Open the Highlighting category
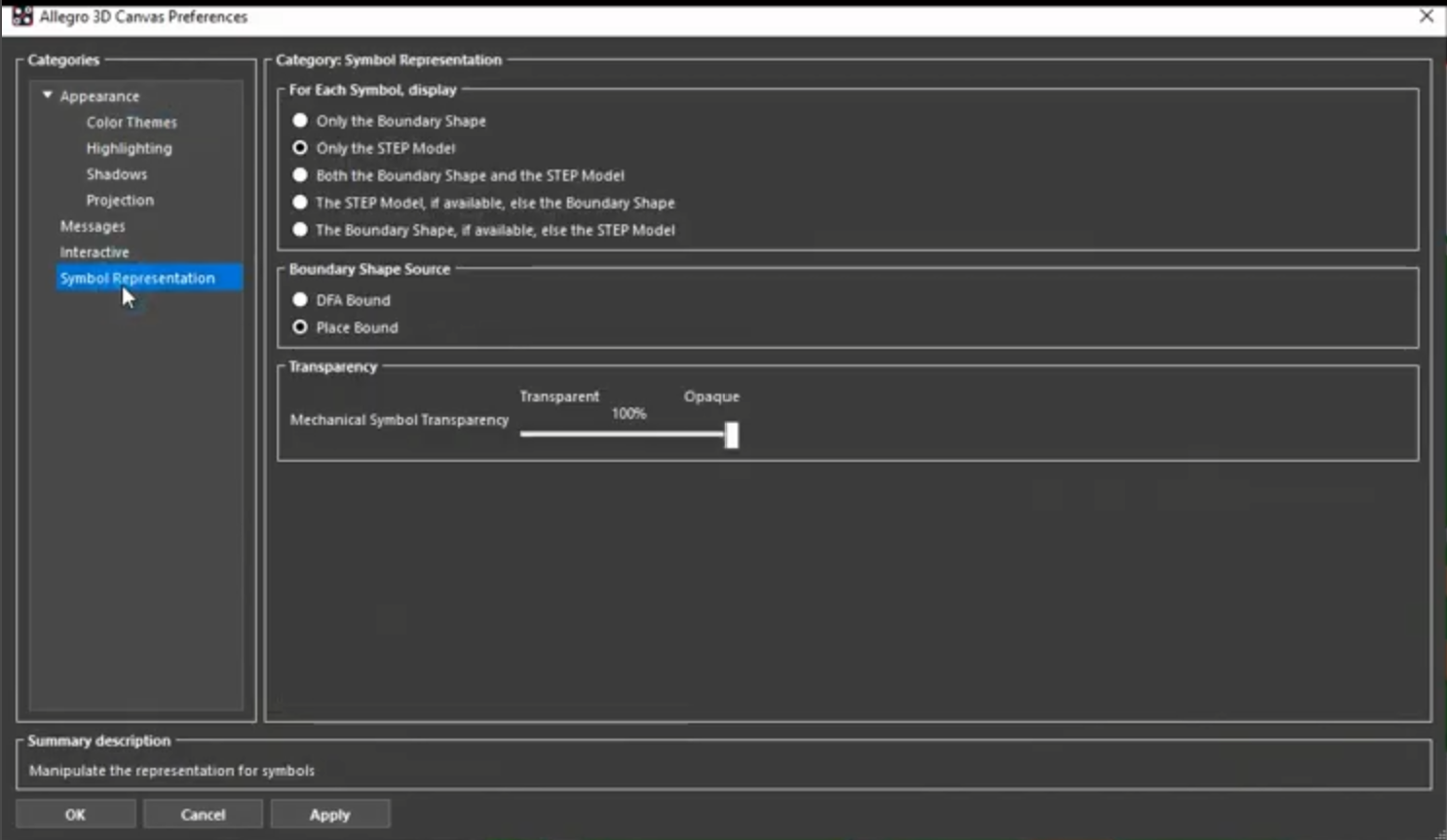This screenshot has width=1447, height=840. coord(129,147)
